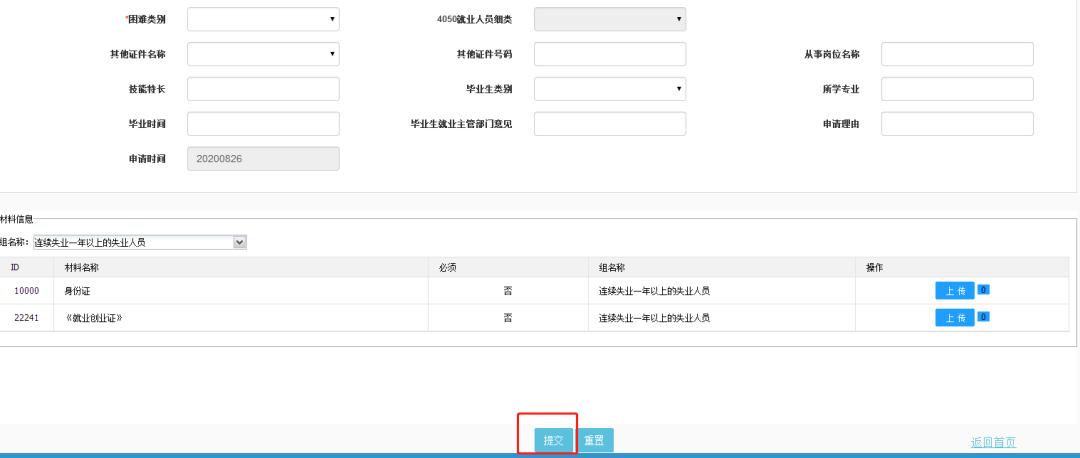Upload file for the 身份证 row

(x=954, y=291)
